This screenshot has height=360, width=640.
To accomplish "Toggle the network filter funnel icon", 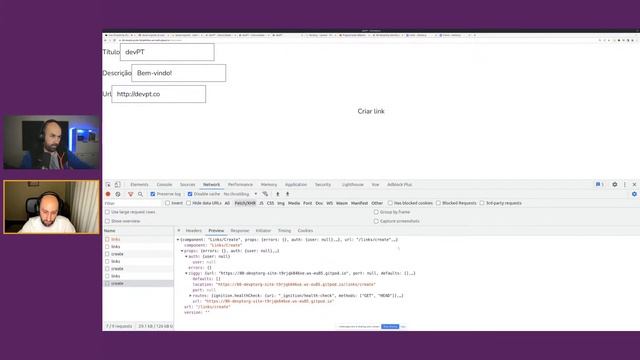I will (131, 194).
